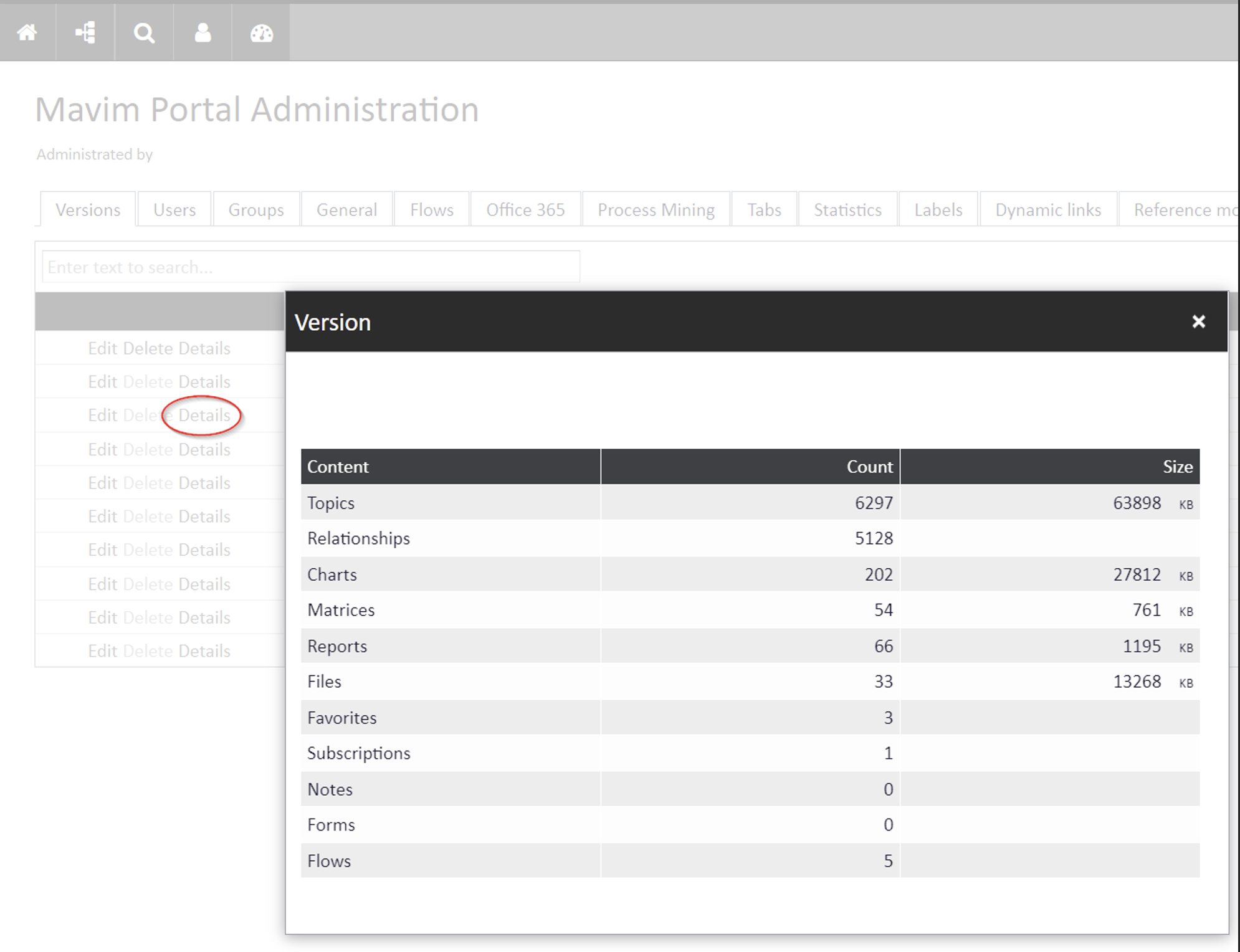
Task: Click Edit in the last version row
Action: click(102, 651)
